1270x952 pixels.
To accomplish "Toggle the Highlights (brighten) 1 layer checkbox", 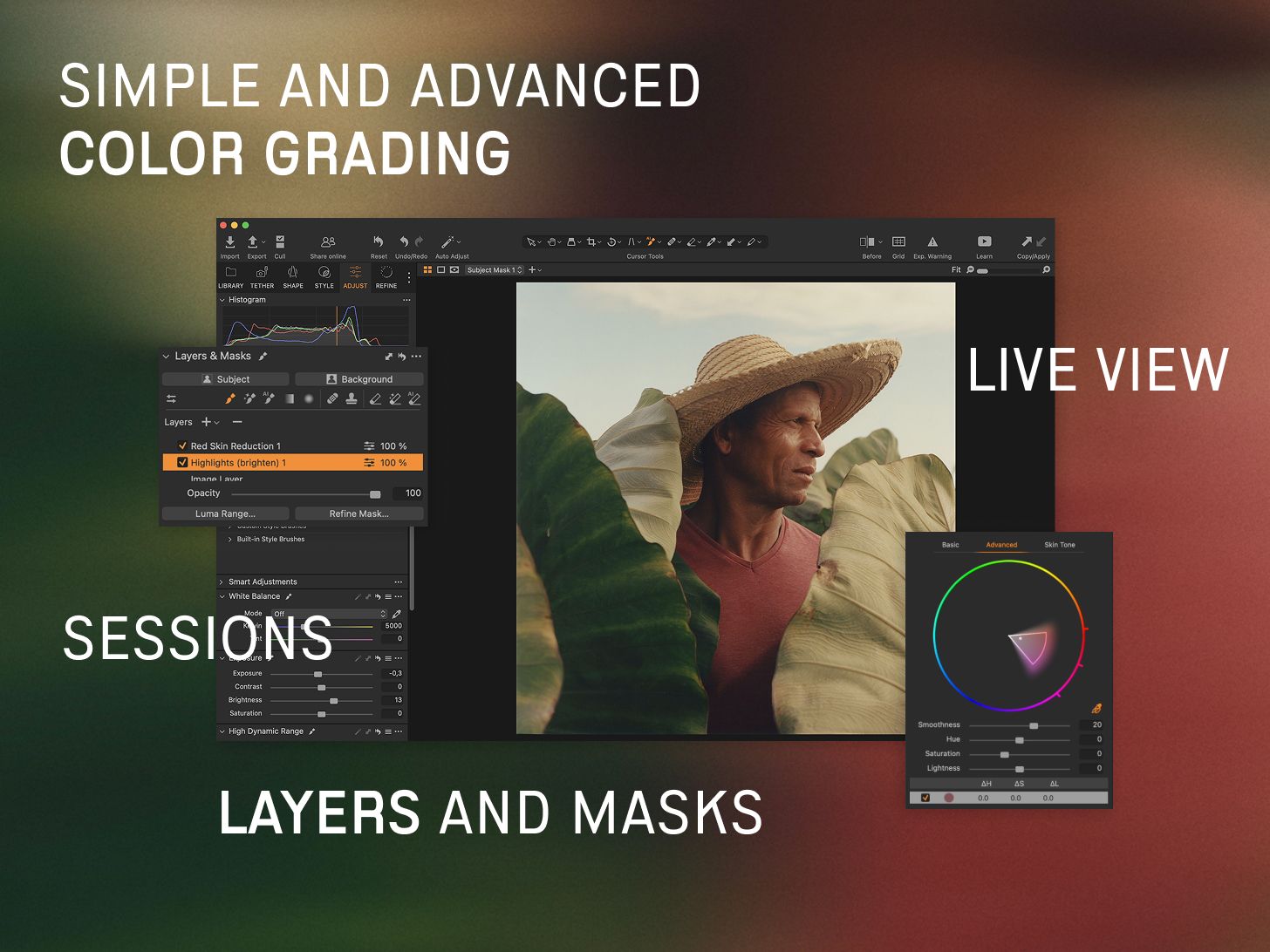I will 182,463.
